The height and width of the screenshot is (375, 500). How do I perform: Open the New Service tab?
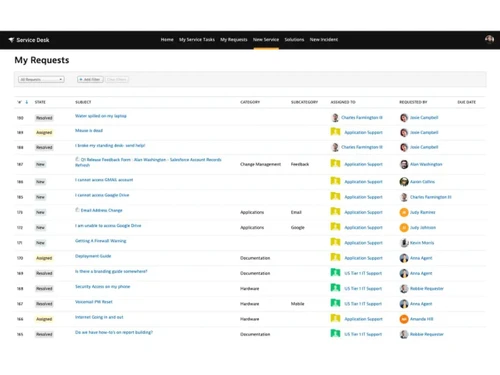[x=266, y=40]
